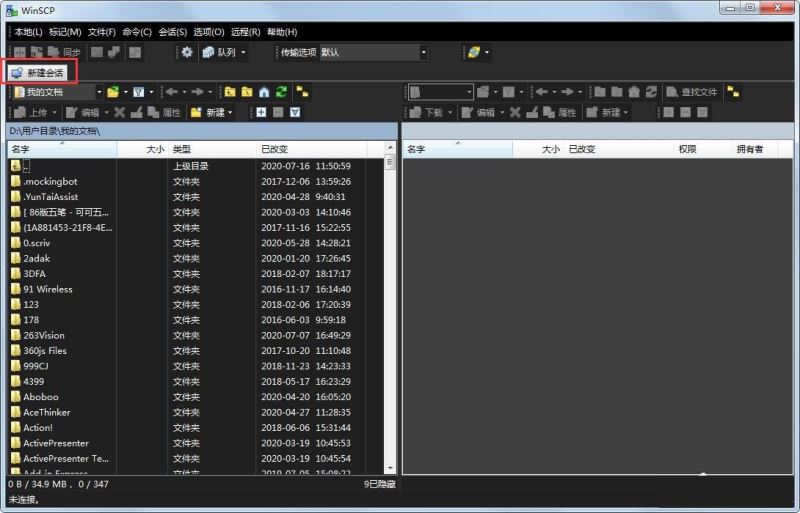Click the globe icon in the top toolbar
This screenshot has height=513, width=800.
[x=473, y=52]
